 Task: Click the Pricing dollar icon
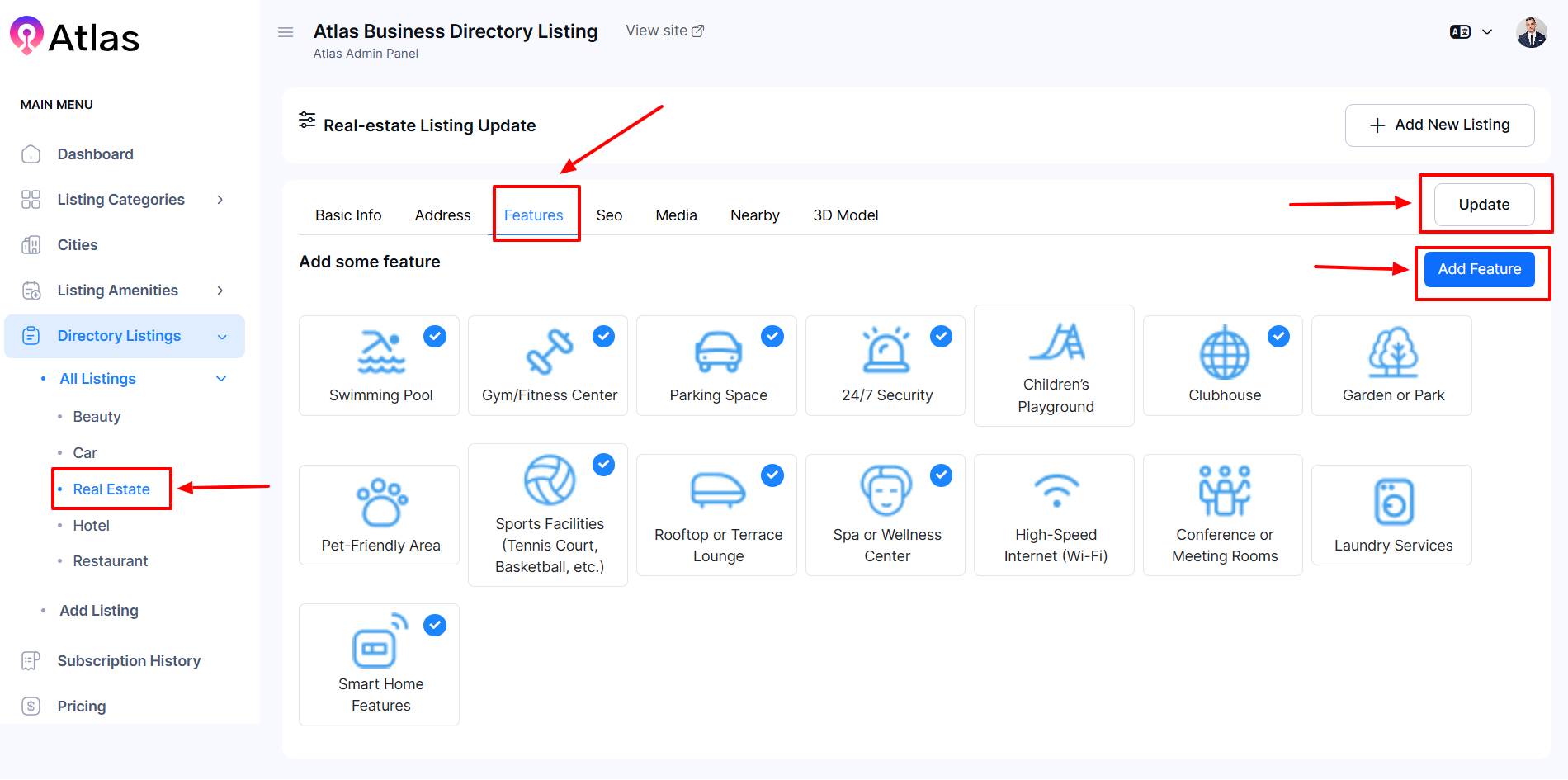[x=31, y=707]
